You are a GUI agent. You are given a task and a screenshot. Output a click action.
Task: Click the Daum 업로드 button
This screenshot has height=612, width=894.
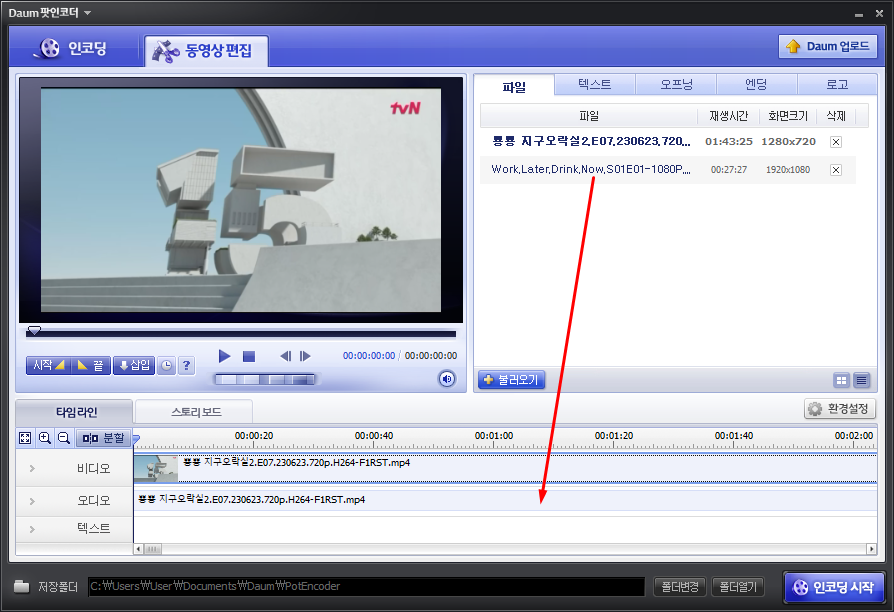pyautogui.click(x=827, y=46)
